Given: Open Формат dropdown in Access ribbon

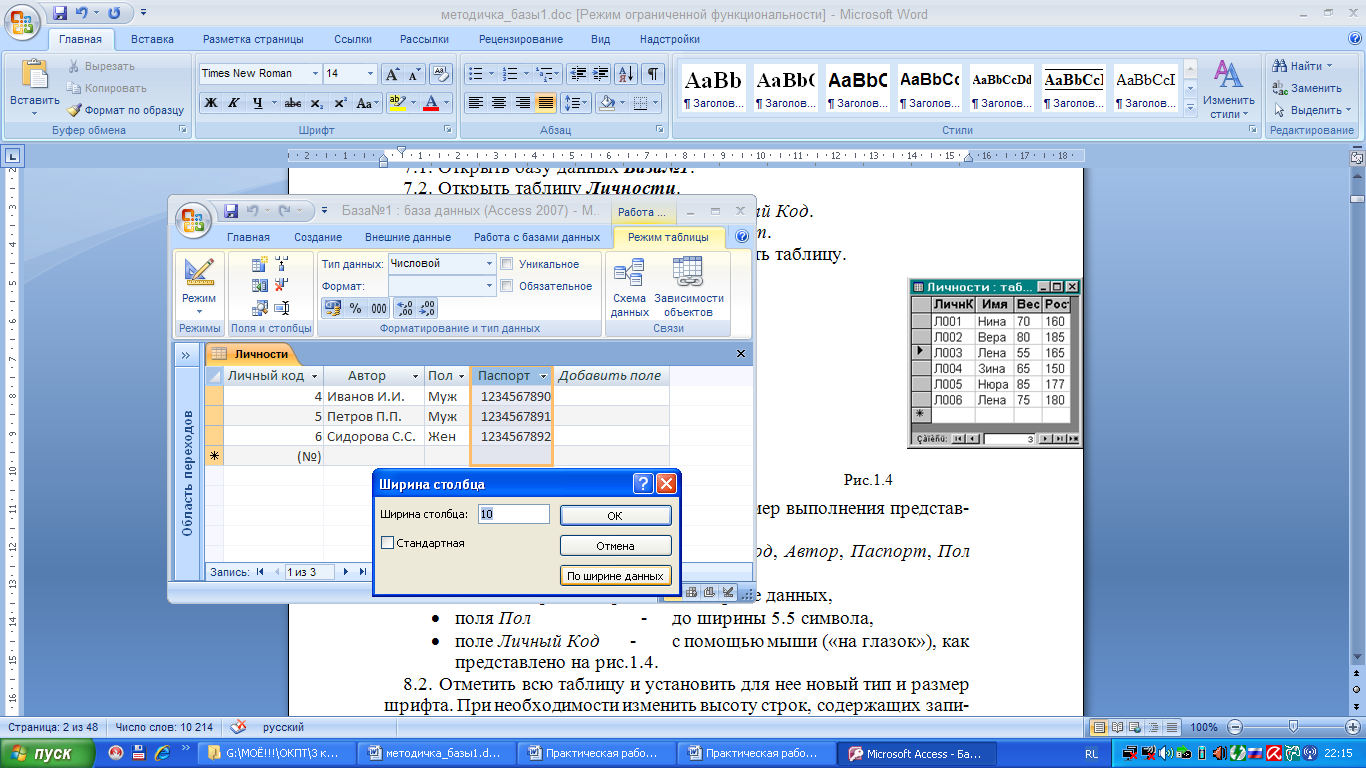Looking at the screenshot, I should [x=490, y=286].
